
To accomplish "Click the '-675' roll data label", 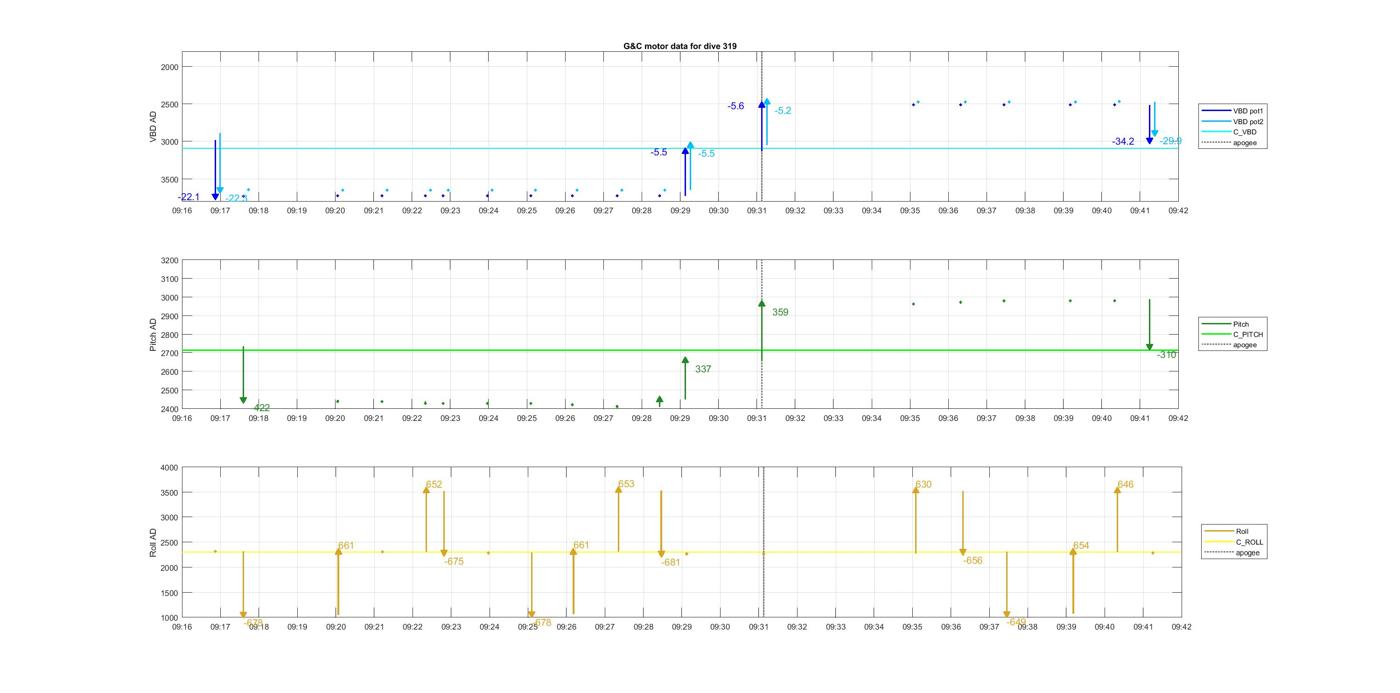I will [x=454, y=561].
